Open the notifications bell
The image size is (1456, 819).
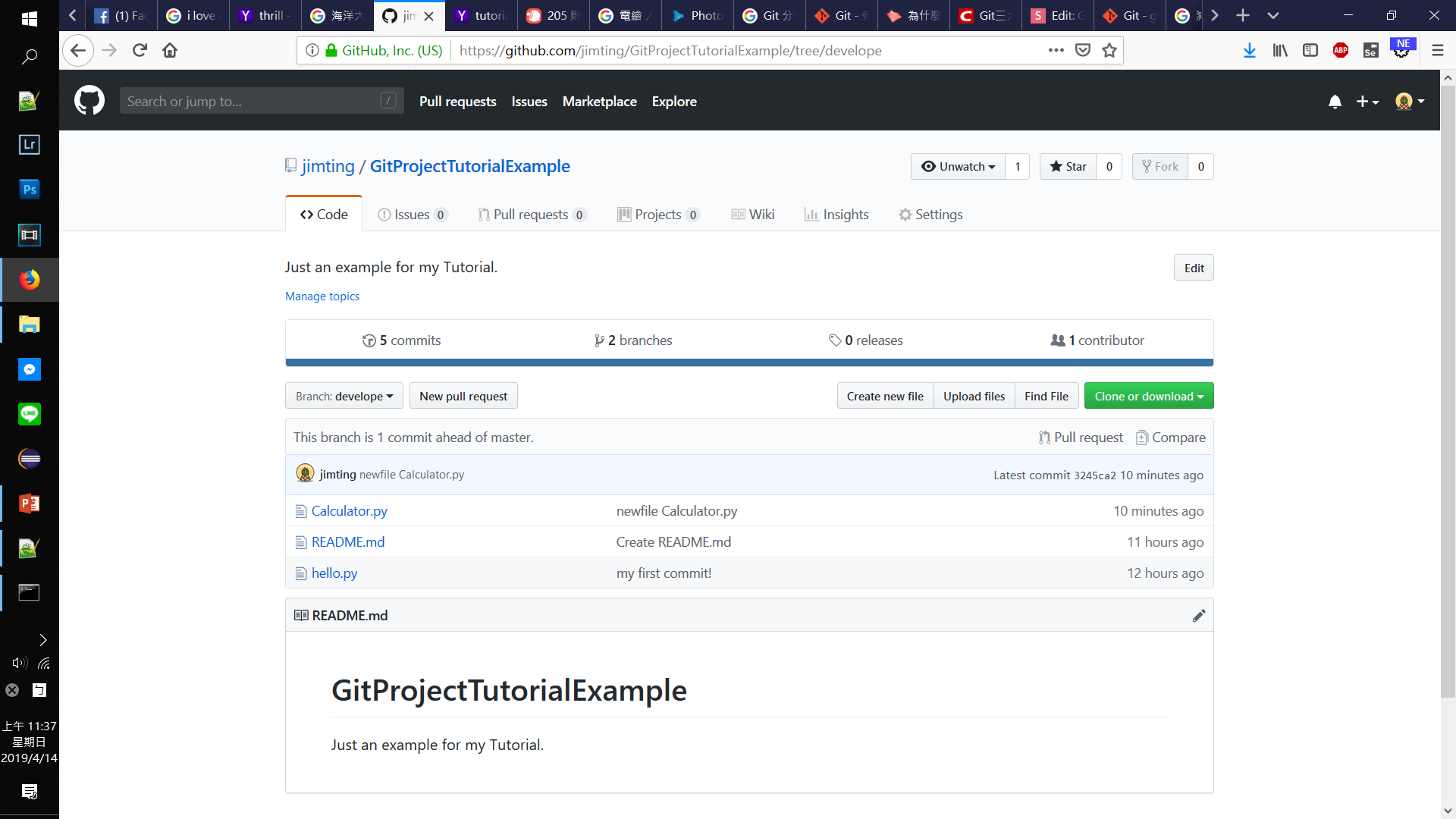1335,102
